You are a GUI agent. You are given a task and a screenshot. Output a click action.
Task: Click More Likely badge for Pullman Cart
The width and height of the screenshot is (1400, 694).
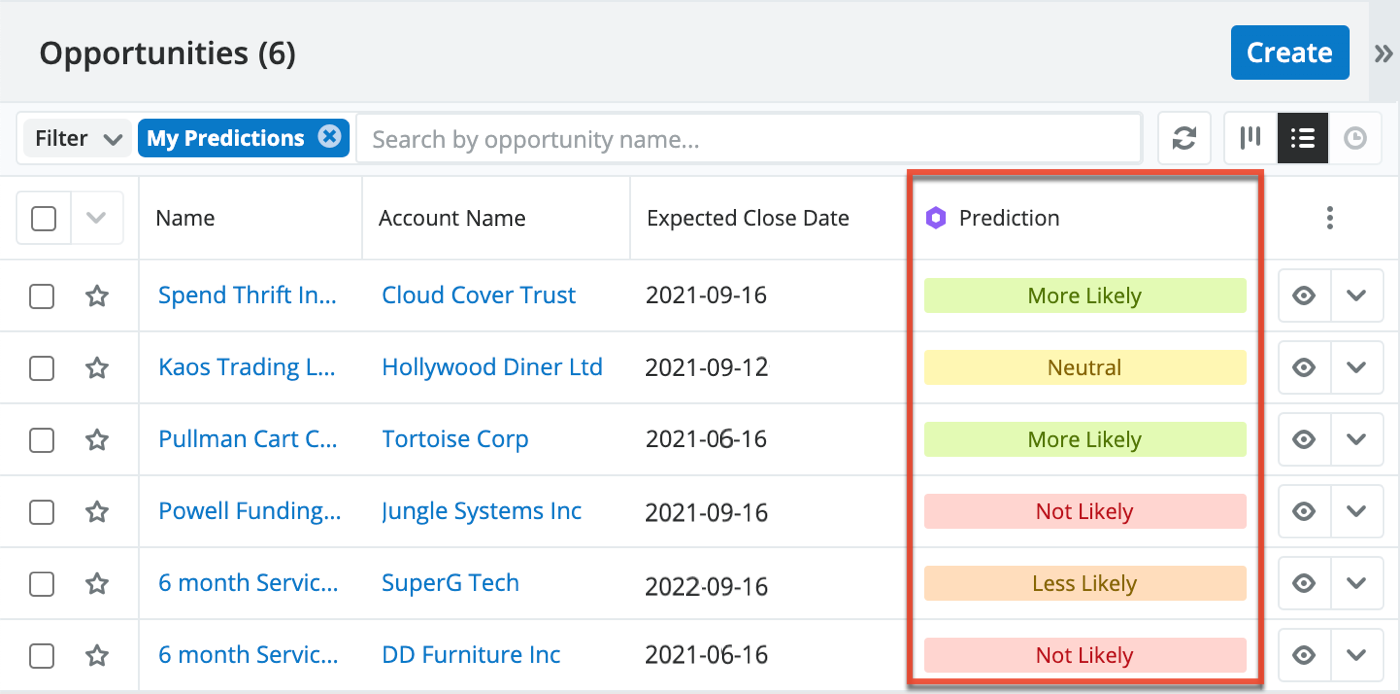coord(1085,440)
